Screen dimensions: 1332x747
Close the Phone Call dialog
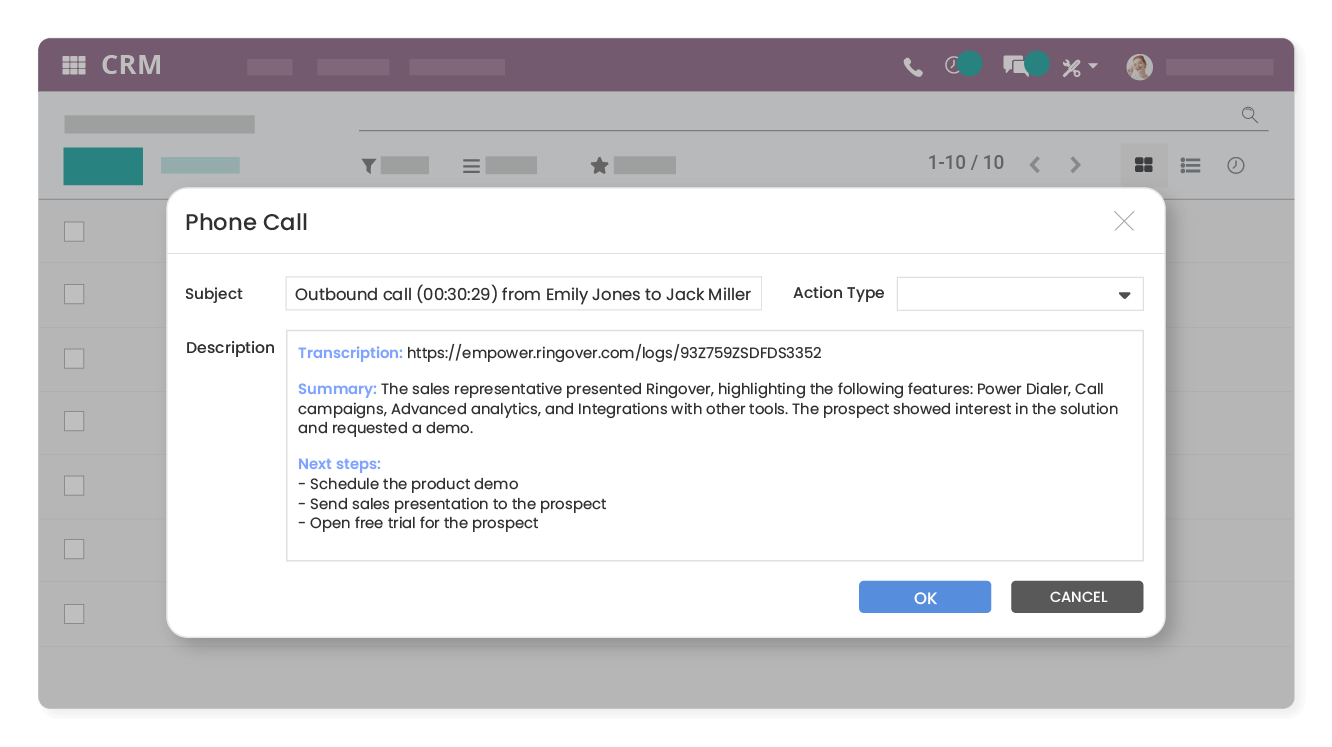coord(1124,221)
